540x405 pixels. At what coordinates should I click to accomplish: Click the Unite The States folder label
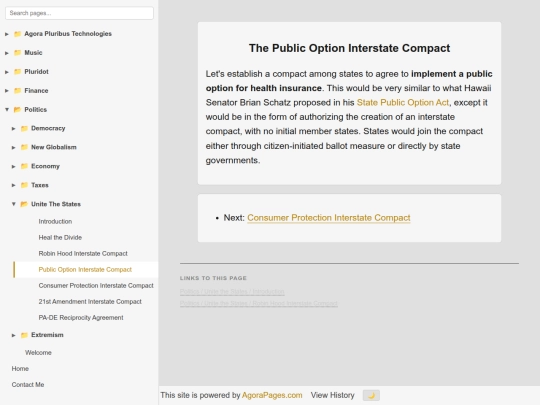point(56,204)
